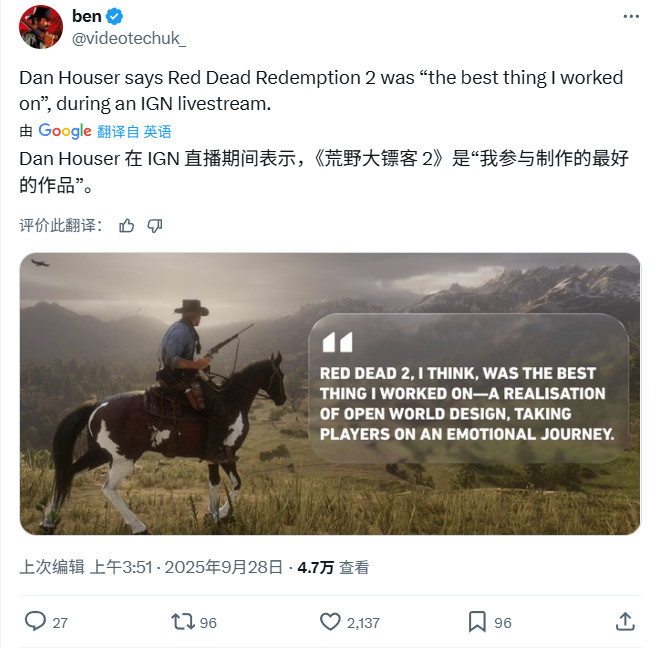The width and height of the screenshot is (656, 648).
Task: Click the reply speech bubble icon
Action: 35,622
